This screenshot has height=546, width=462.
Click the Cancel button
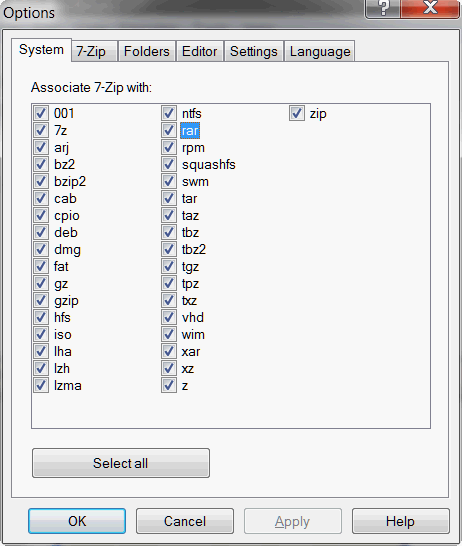click(x=185, y=521)
